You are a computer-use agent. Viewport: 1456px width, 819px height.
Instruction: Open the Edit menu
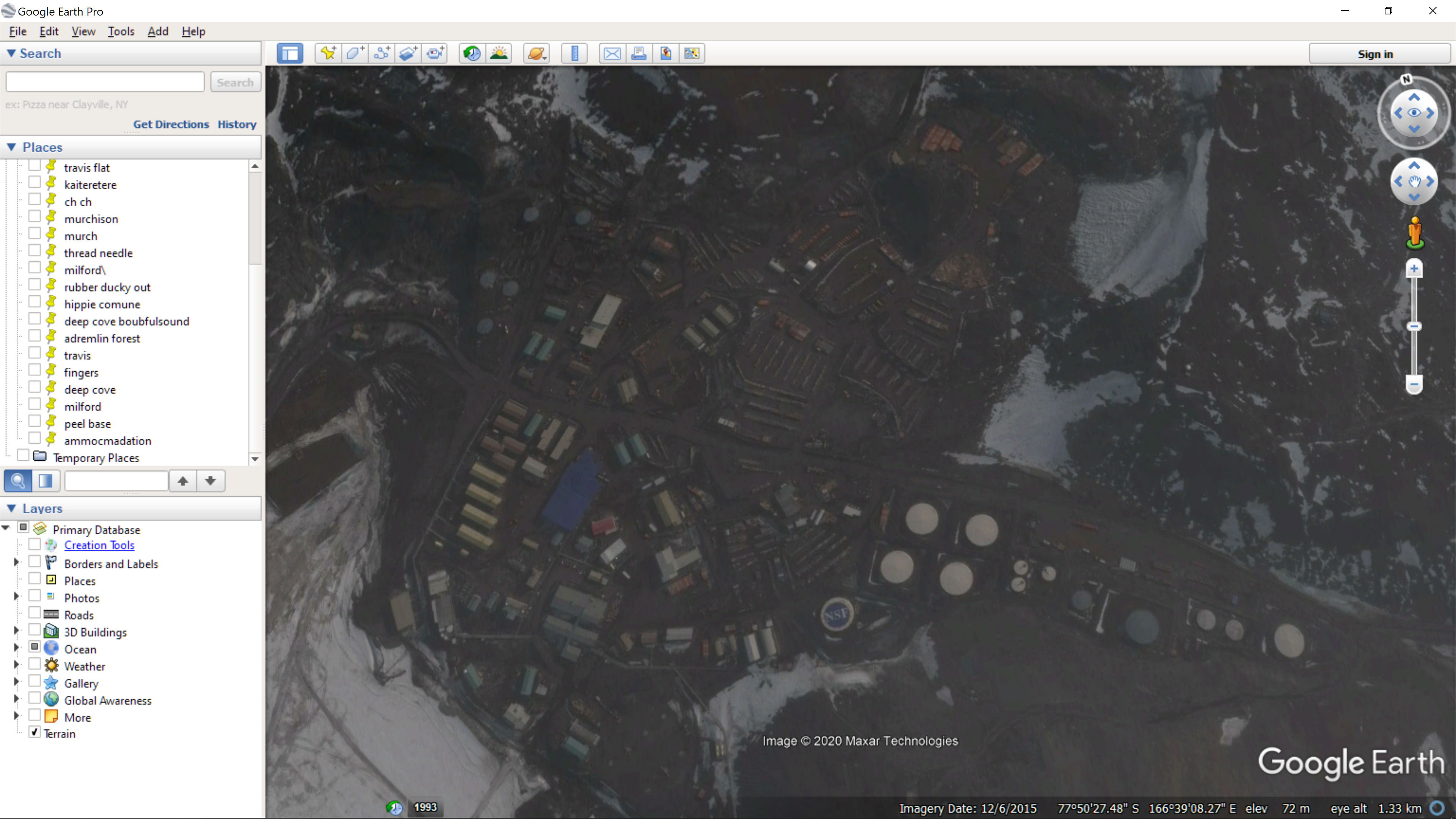(49, 31)
